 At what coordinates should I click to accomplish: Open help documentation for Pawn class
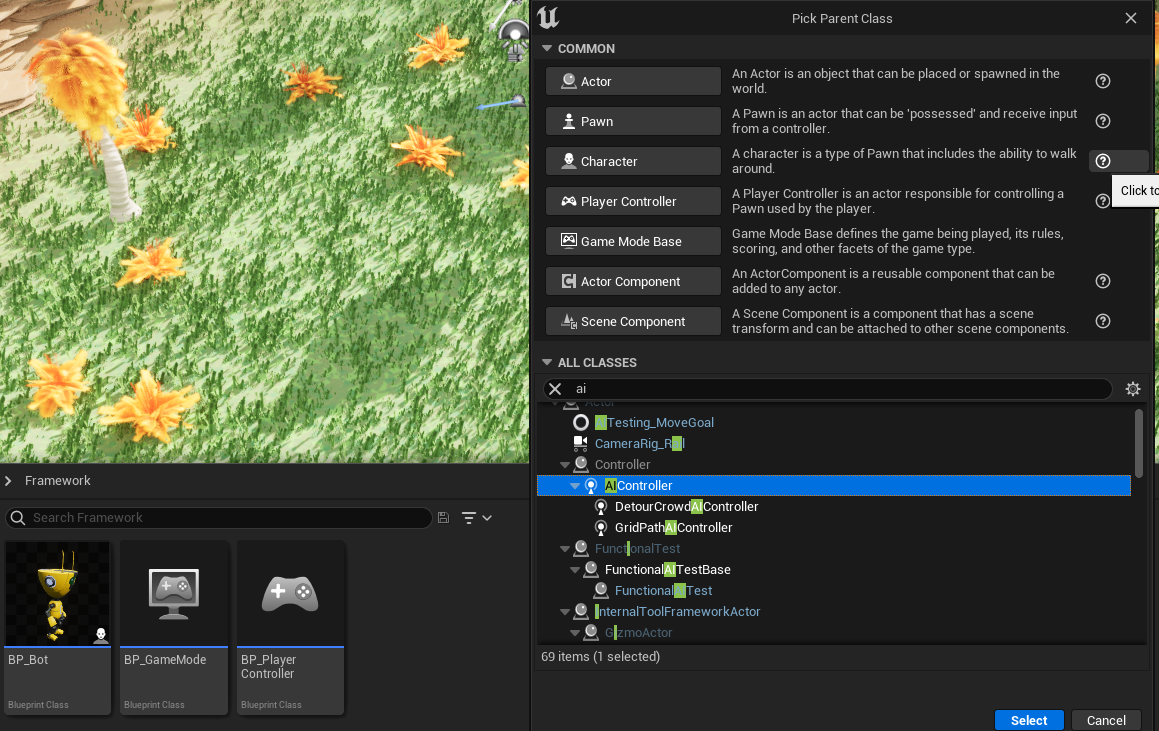(1102, 121)
